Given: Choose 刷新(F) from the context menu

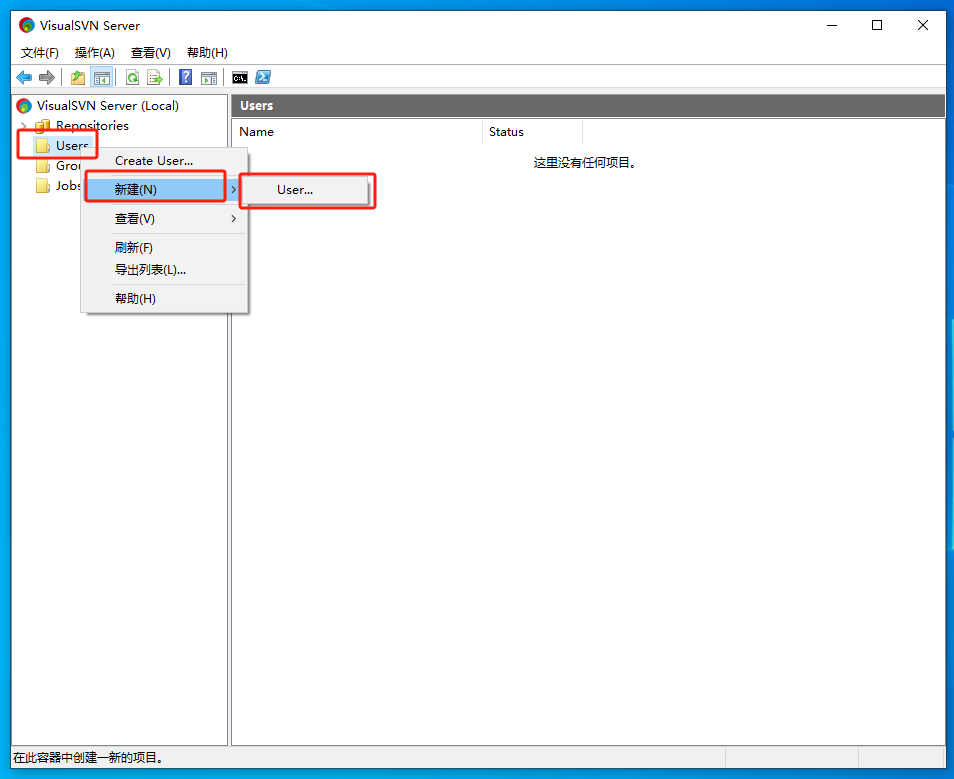Looking at the screenshot, I should click(164, 248).
